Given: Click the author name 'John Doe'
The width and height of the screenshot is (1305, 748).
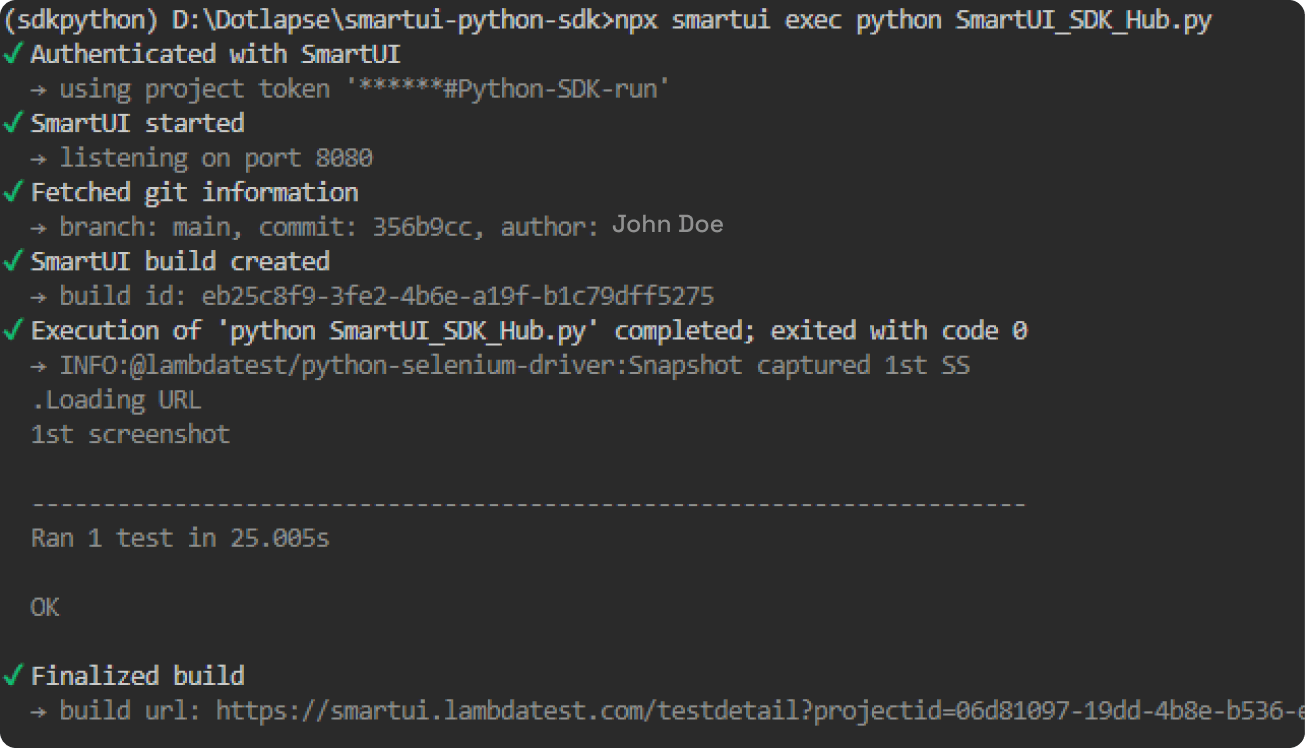Looking at the screenshot, I should pos(667,224).
